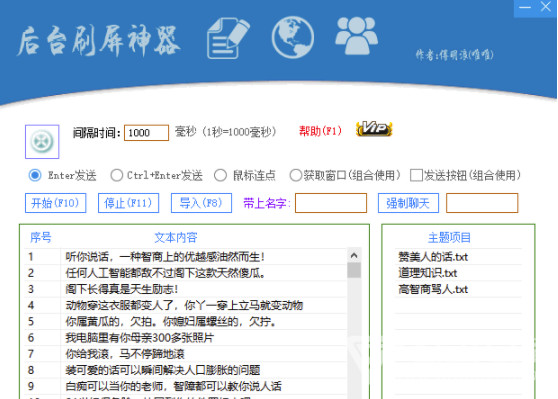Click the 开始(F10) button
The image size is (558, 399).
[56, 203]
